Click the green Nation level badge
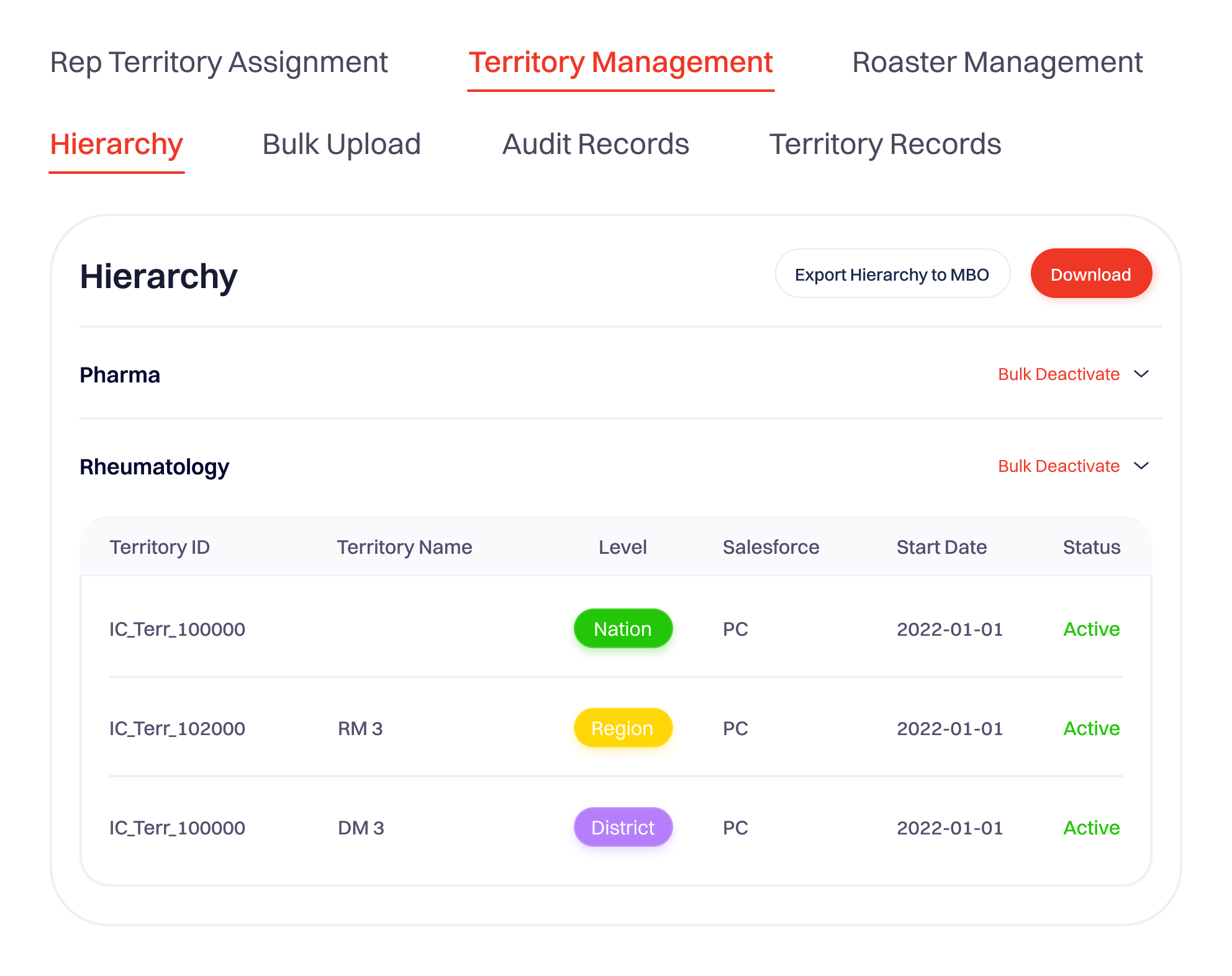Viewport: 1232px width, 976px height. click(622, 629)
